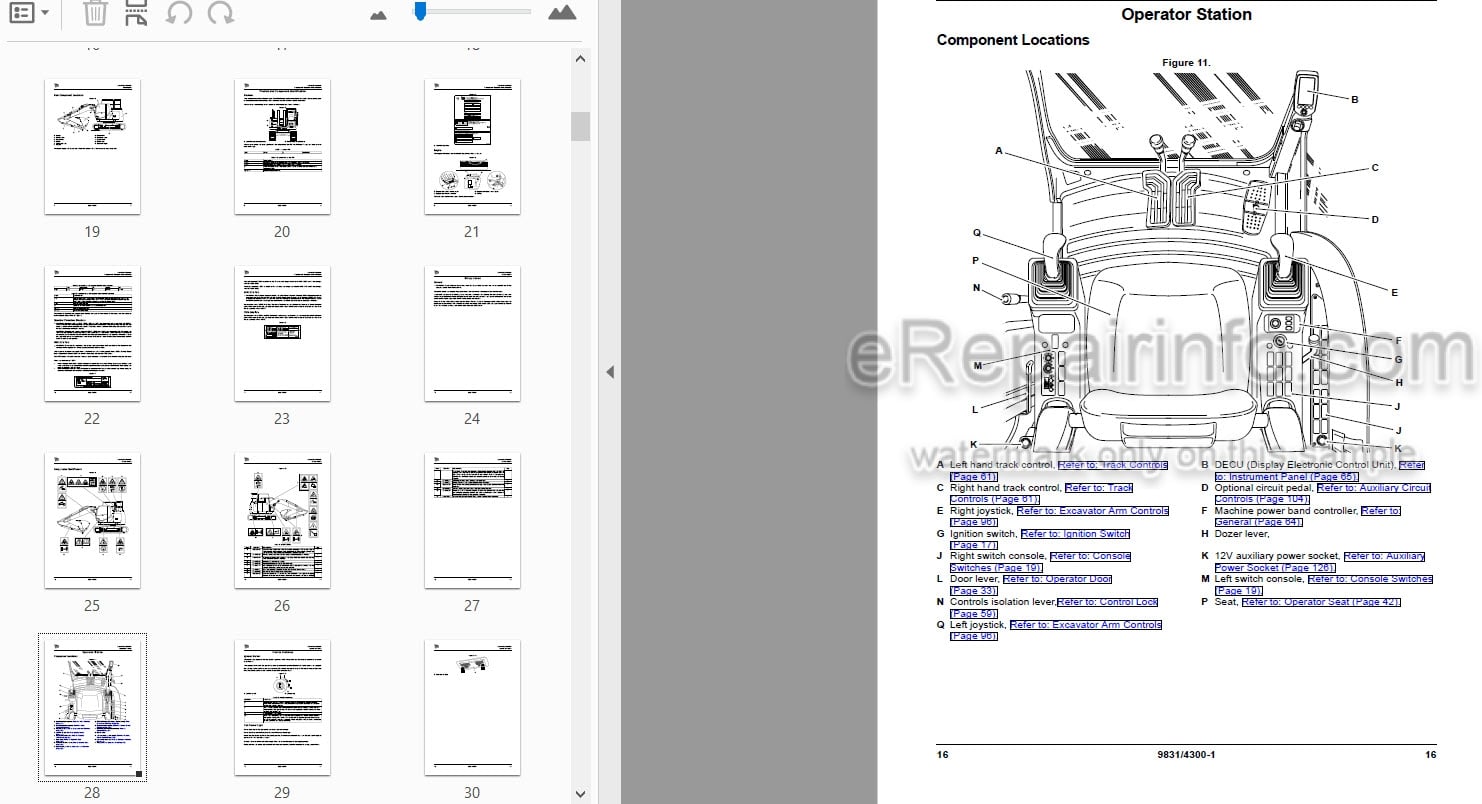Select page 19 thumbnail
1482x804 pixels.
click(92, 147)
